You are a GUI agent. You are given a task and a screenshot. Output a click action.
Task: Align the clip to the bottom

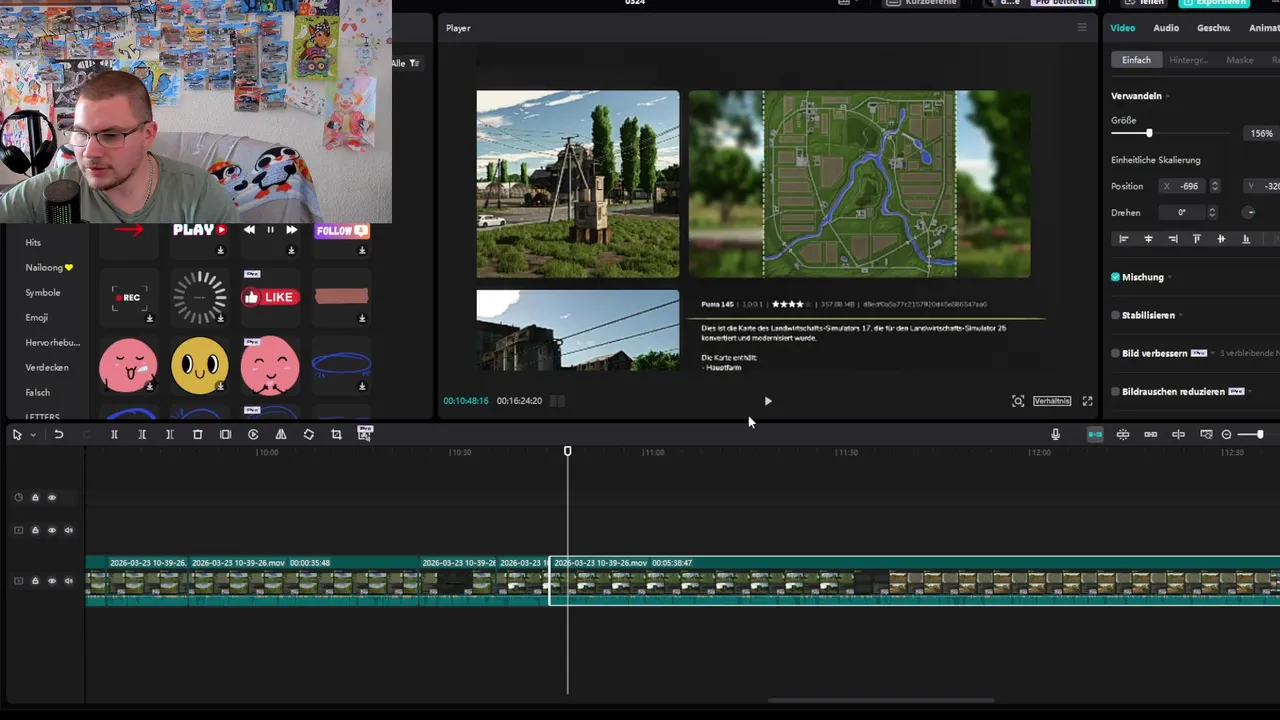(x=1246, y=239)
